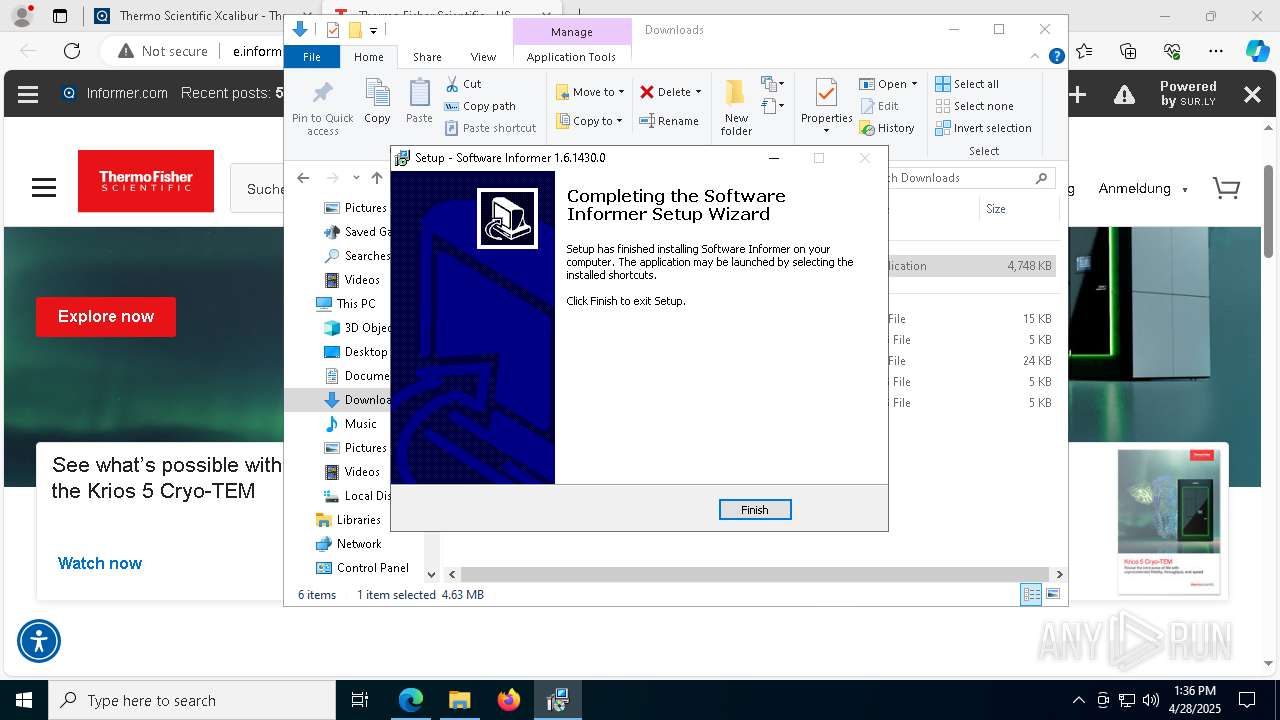The height and width of the screenshot is (720, 1280).
Task: Select Control Panel in the navigation tree
Action: [x=362, y=568]
